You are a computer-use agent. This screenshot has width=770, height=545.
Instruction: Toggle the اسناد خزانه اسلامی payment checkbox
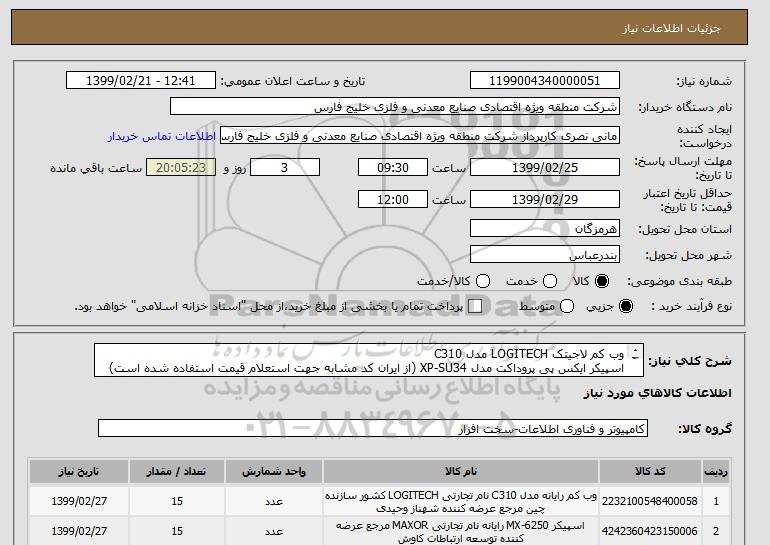tap(475, 306)
